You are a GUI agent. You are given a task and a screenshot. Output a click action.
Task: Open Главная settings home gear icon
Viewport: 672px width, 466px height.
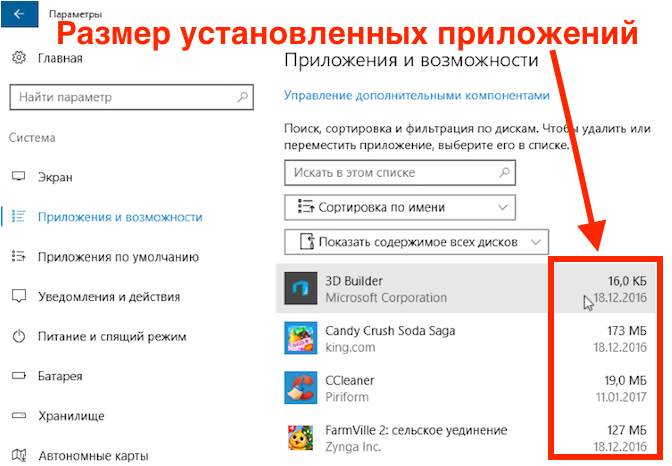click(19, 57)
